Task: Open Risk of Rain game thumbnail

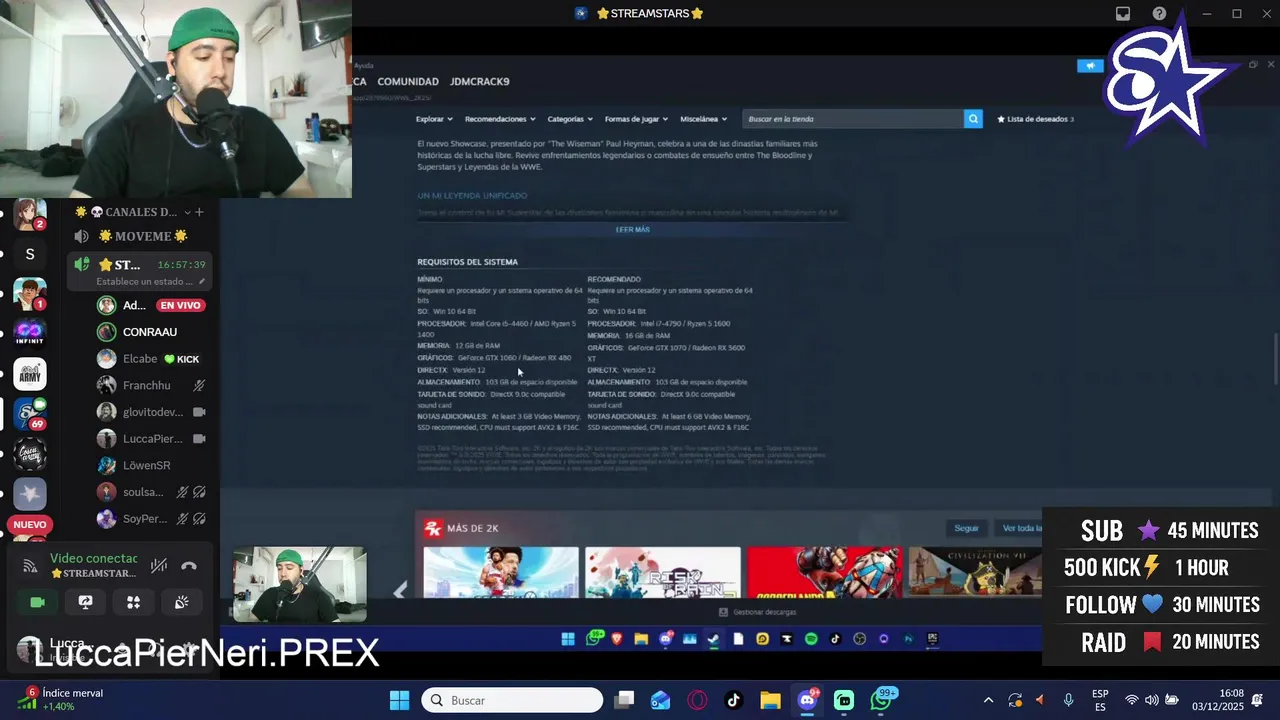Action: (662, 572)
